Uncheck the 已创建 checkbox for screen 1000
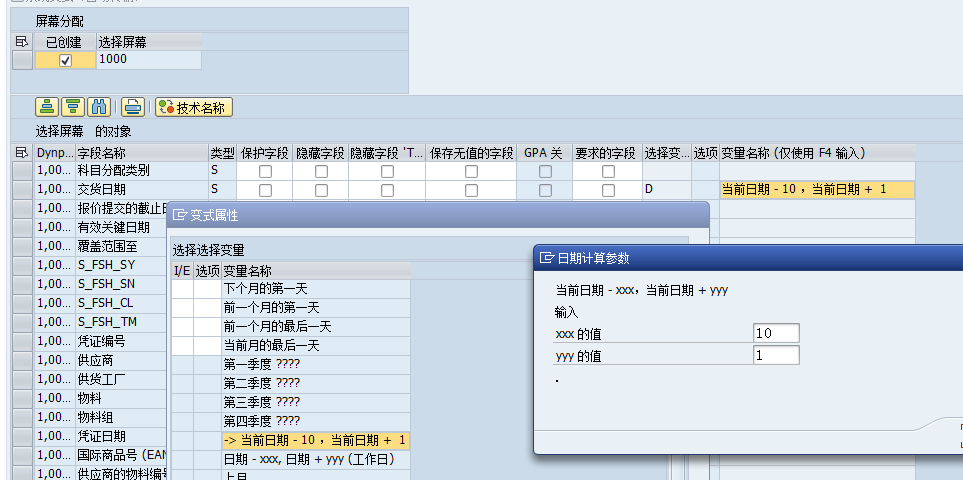 (66, 60)
